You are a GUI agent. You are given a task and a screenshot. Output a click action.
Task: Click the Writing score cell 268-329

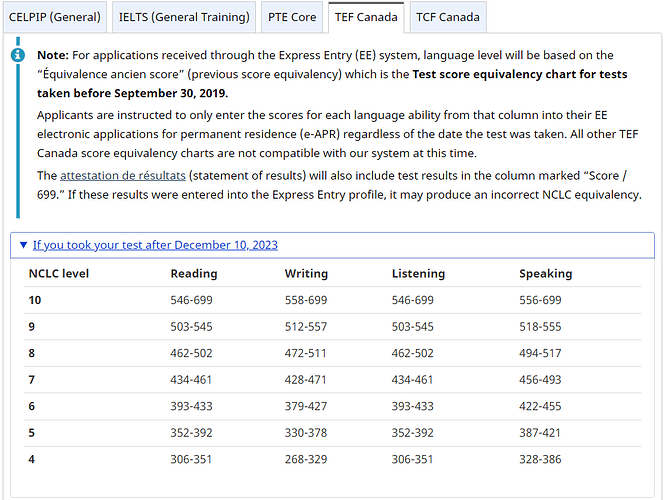click(x=306, y=460)
